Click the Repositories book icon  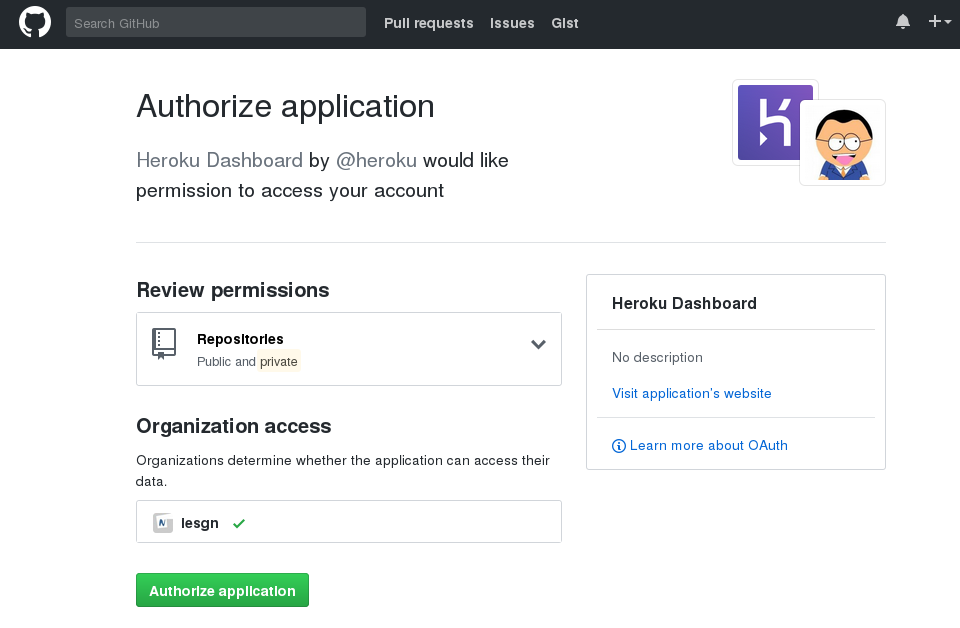[x=164, y=343]
